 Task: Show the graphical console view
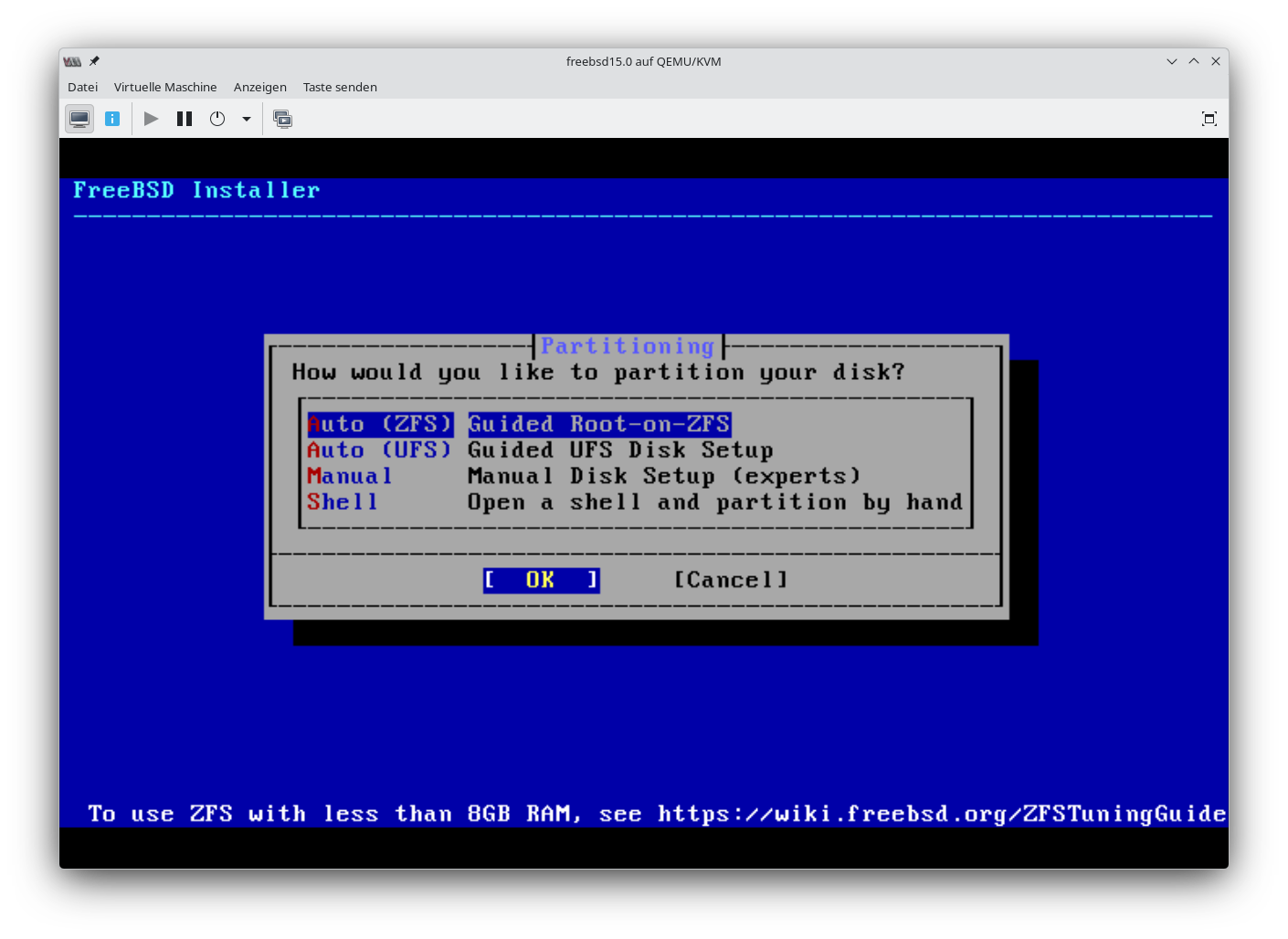[79, 119]
